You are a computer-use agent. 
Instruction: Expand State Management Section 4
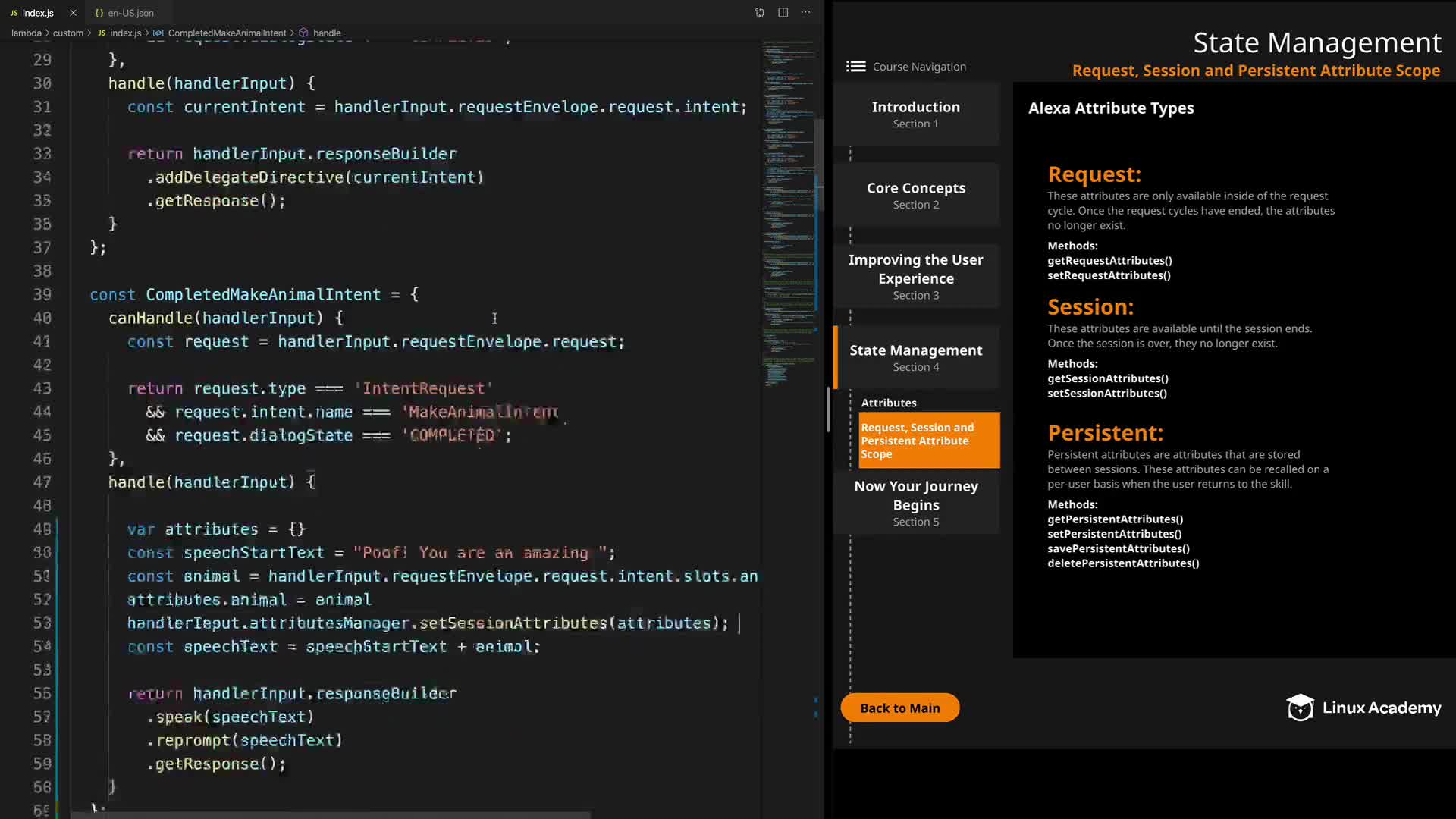[x=915, y=357]
